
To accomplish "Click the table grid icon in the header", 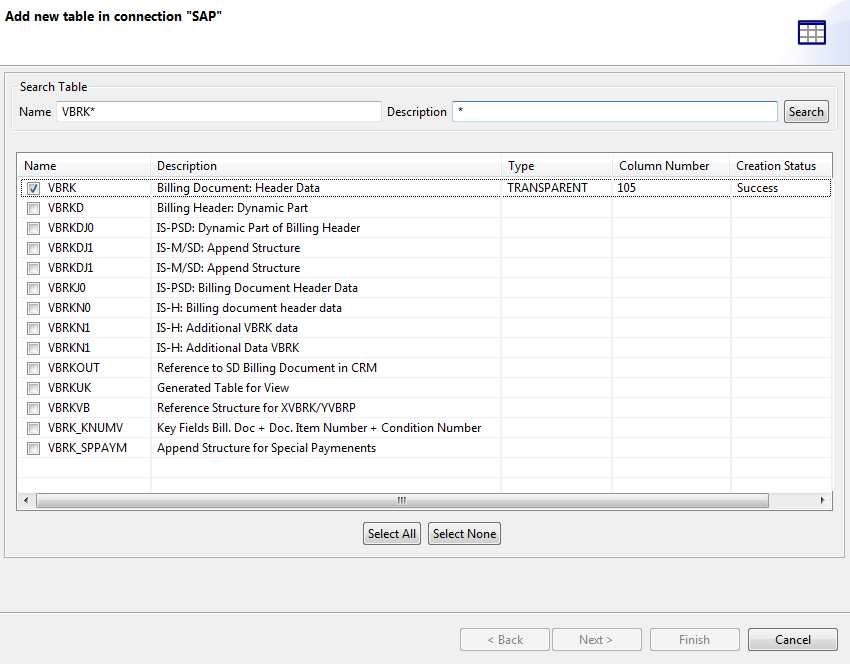I will point(812,31).
